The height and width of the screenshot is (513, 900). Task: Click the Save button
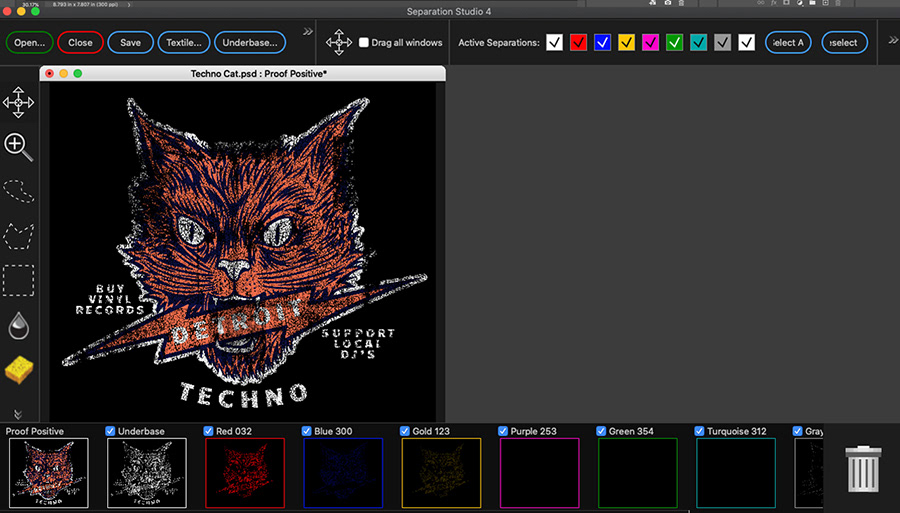pos(130,42)
